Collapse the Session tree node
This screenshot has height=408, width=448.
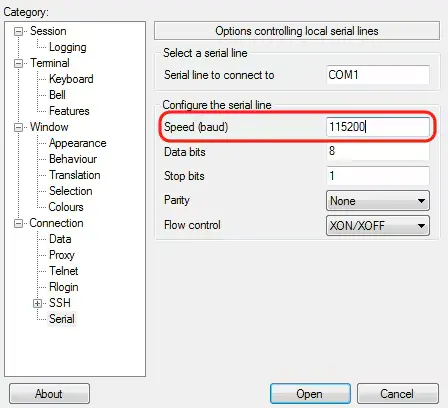click(x=18, y=32)
